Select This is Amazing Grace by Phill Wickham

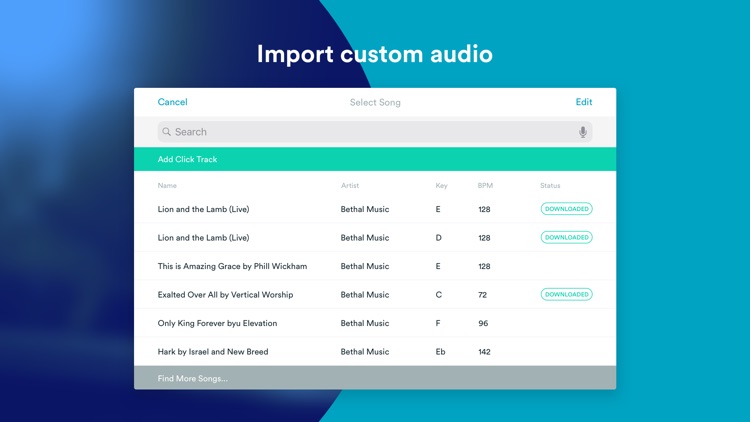tap(232, 267)
